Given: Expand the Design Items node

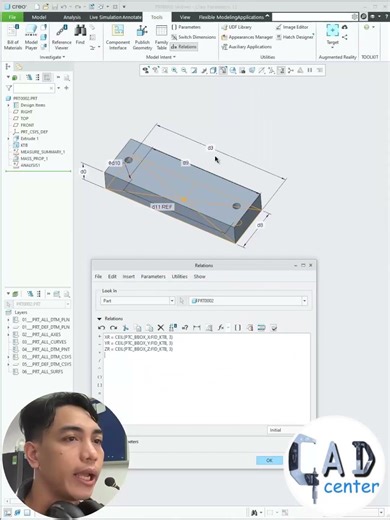Looking at the screenshot, I should [8, 105].
